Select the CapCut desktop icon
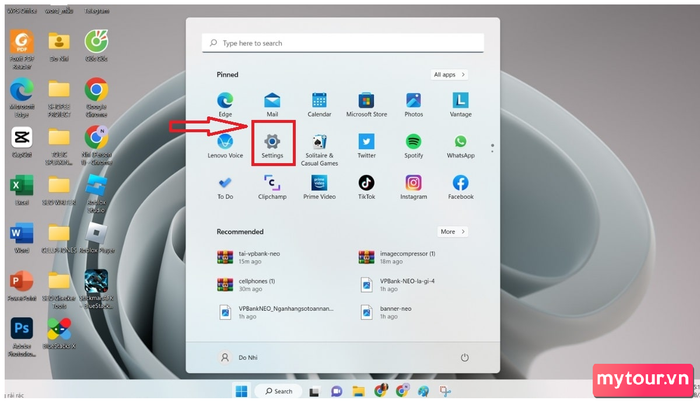 pos(22,142)
